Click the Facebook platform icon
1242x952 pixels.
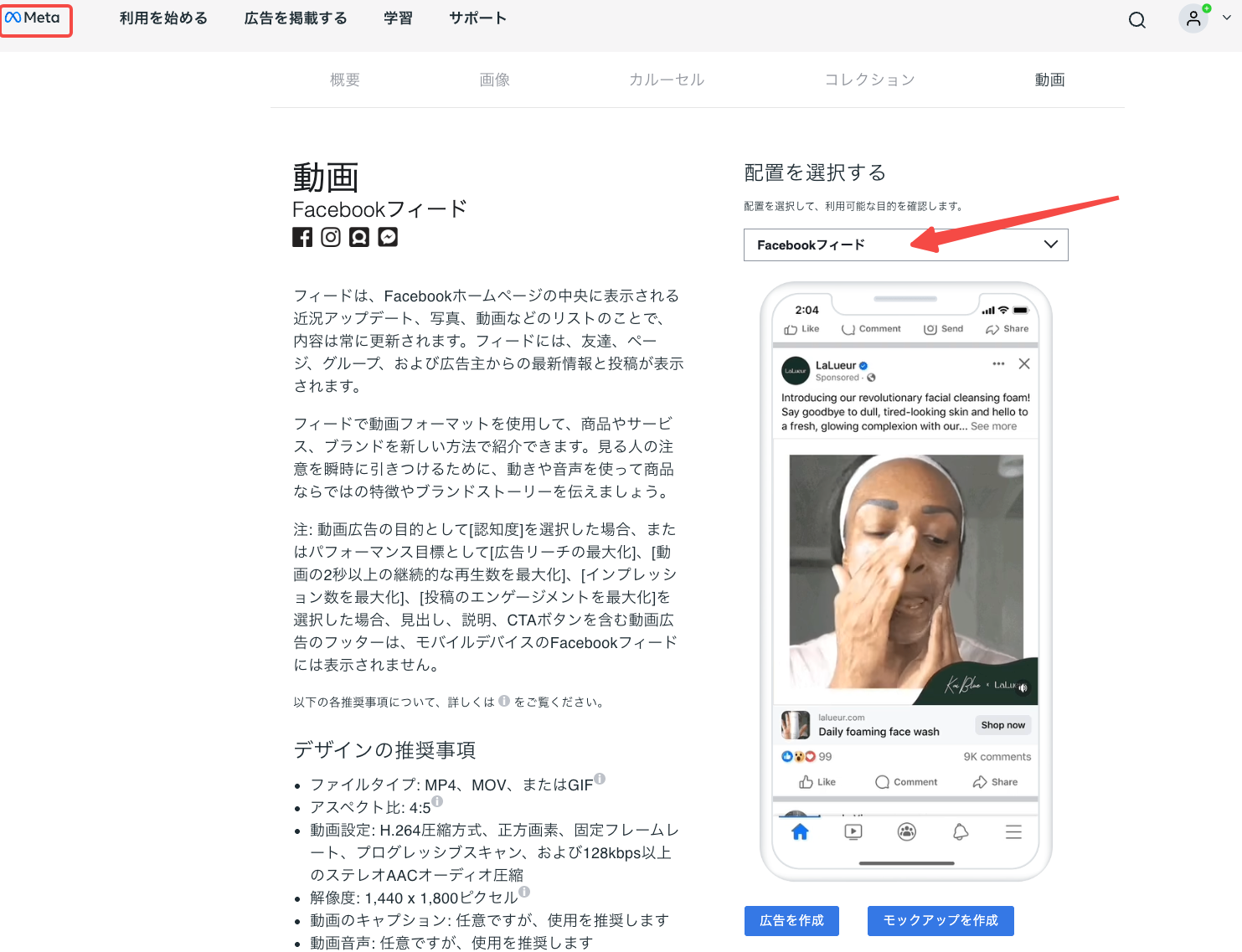302,237
